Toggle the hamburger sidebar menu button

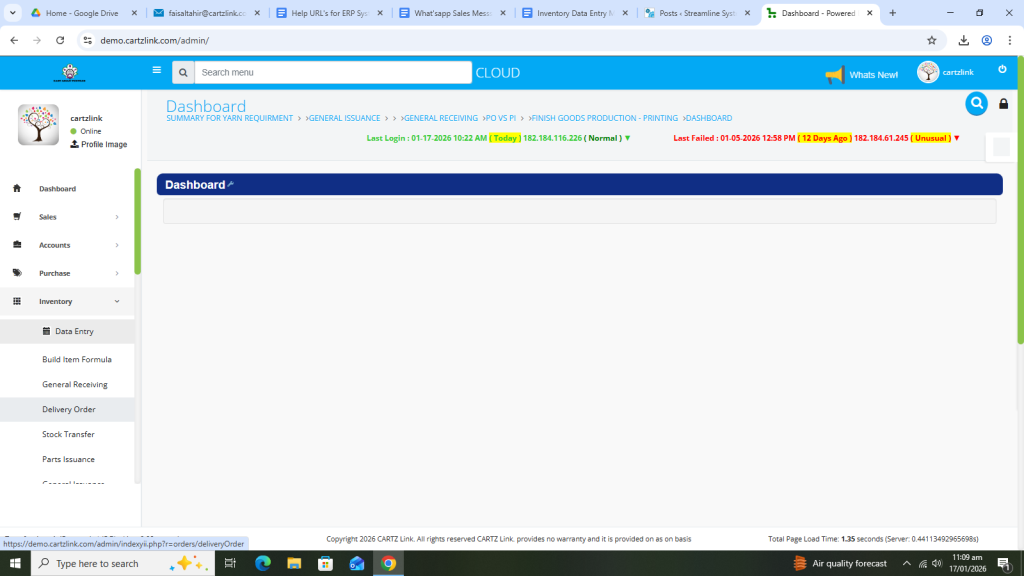(156, 71)
